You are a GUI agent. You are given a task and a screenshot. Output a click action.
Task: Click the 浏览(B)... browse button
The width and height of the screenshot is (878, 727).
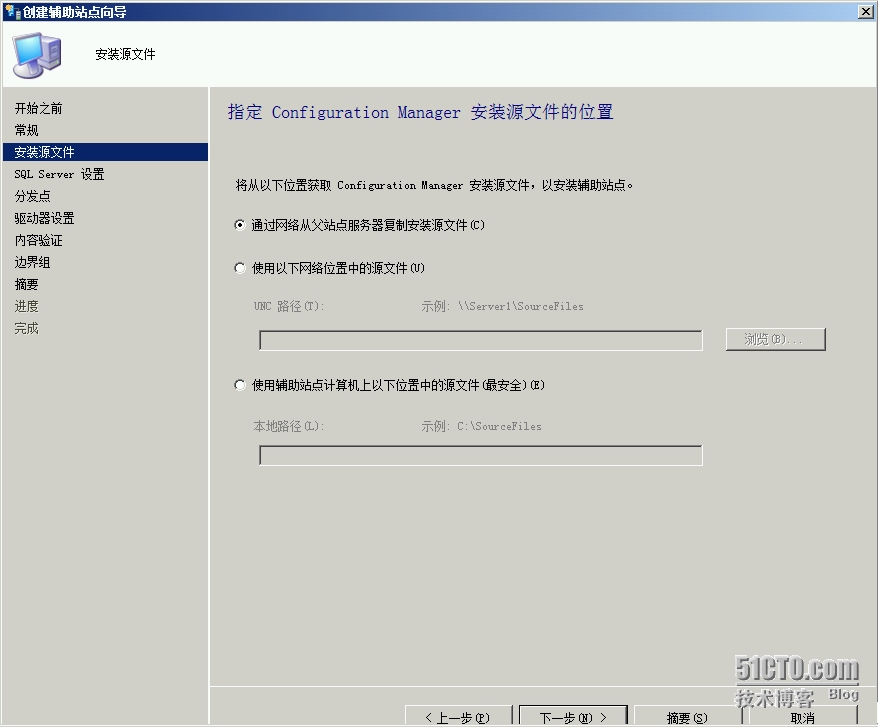tap(776, 339)
